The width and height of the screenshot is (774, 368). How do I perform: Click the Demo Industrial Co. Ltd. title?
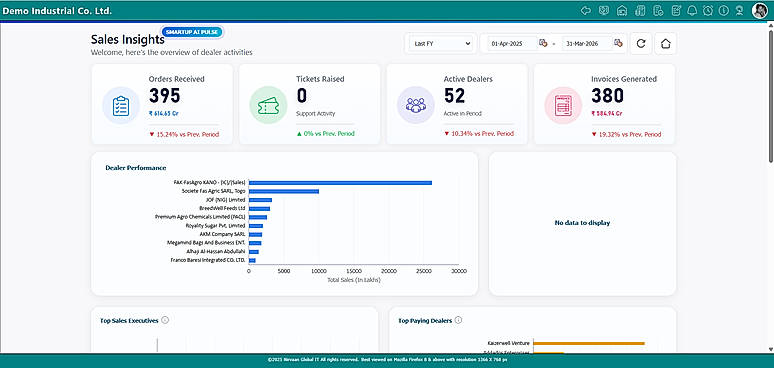57,10
